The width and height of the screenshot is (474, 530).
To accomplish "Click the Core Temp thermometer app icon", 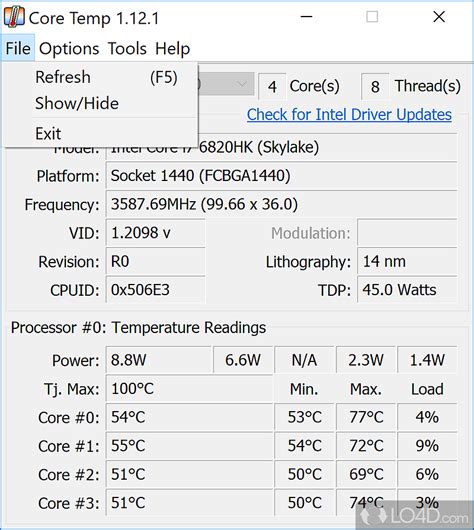I will 14,17.
